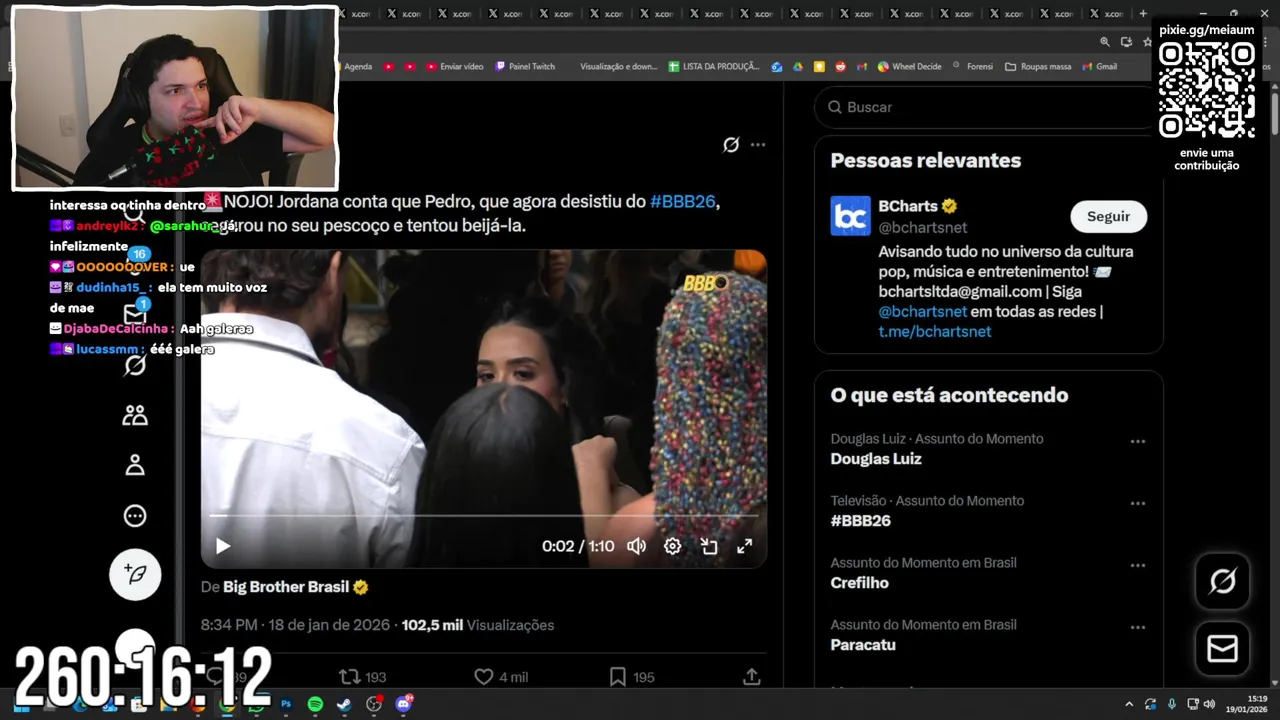Open the @bchartsnet mention link in bio

pos(922,311)
